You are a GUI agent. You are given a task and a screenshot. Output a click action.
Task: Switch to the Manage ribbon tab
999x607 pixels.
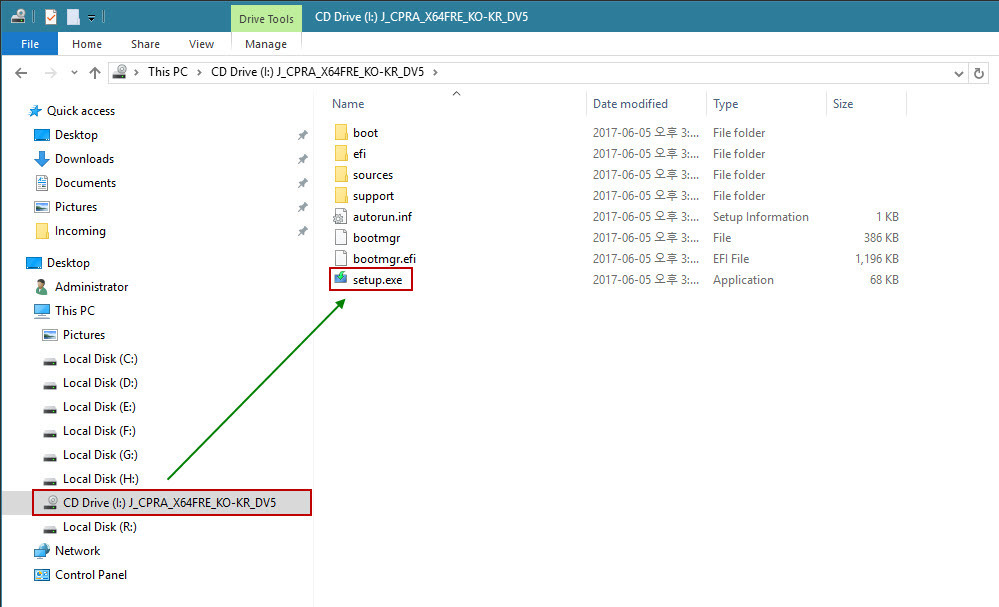pyautogui.click(x=266, y=44)
